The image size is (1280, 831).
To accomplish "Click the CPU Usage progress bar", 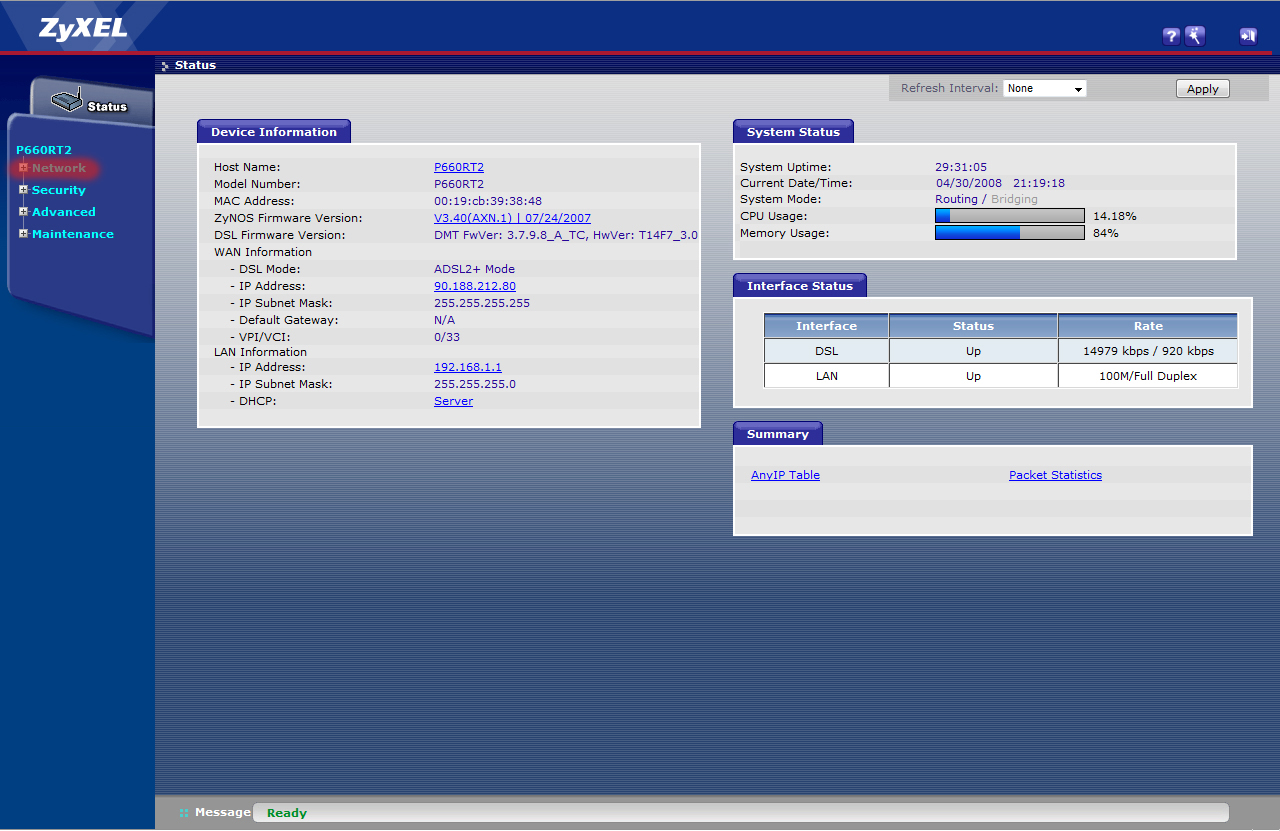I will pos(1009,216).
